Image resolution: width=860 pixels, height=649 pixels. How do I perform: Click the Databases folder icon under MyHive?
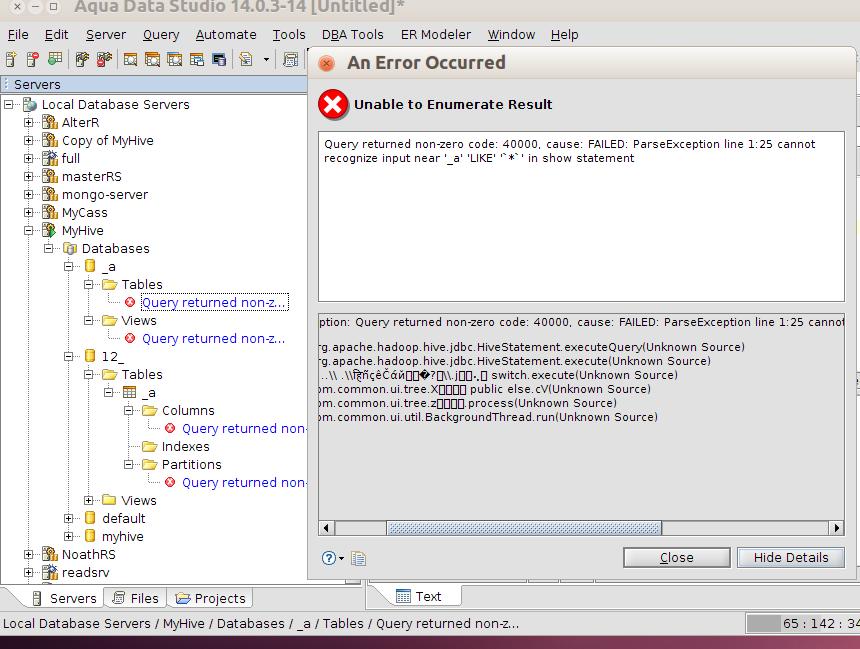coord(70,248)
